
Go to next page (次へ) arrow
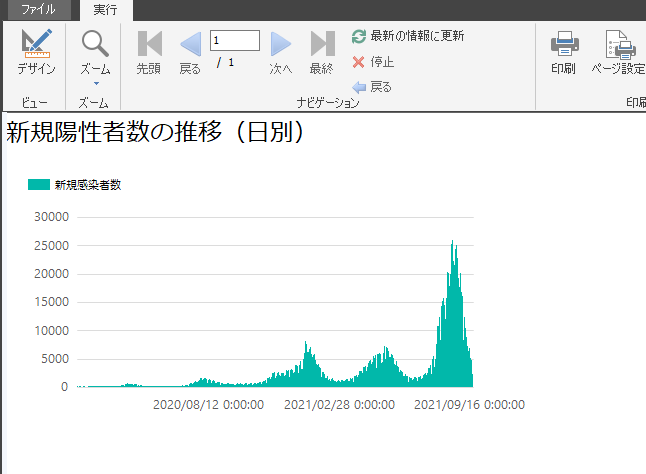point(281,43)
